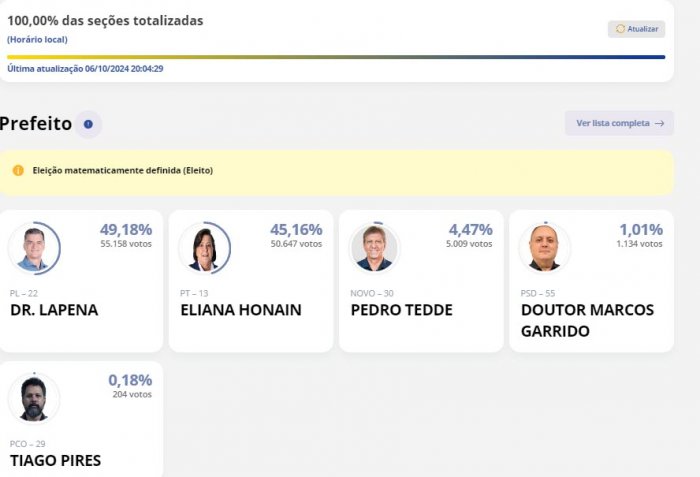Select the TIAGO PIRES candidate name
700x477 pixels.
click(x=55, y=461)
